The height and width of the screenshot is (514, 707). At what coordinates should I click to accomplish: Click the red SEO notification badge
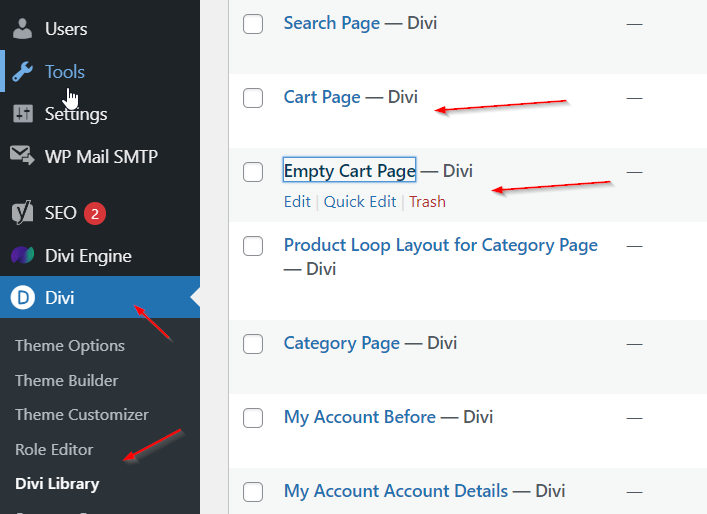pos(94,213)
